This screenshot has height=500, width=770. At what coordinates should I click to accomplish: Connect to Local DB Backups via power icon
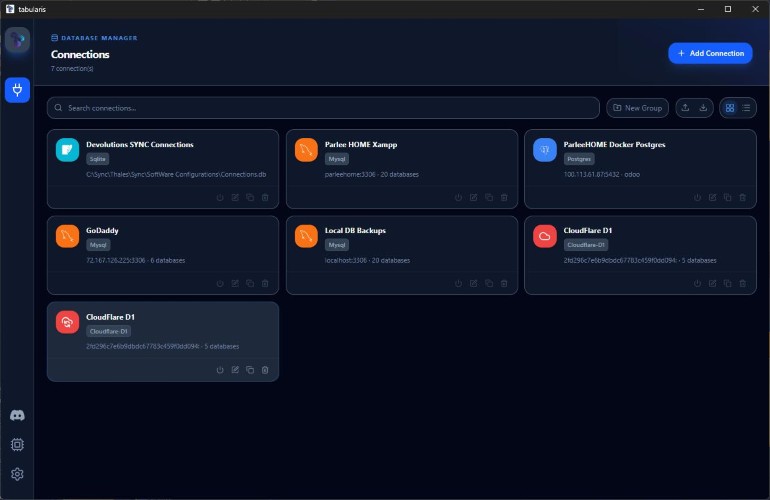click(458, 283)
